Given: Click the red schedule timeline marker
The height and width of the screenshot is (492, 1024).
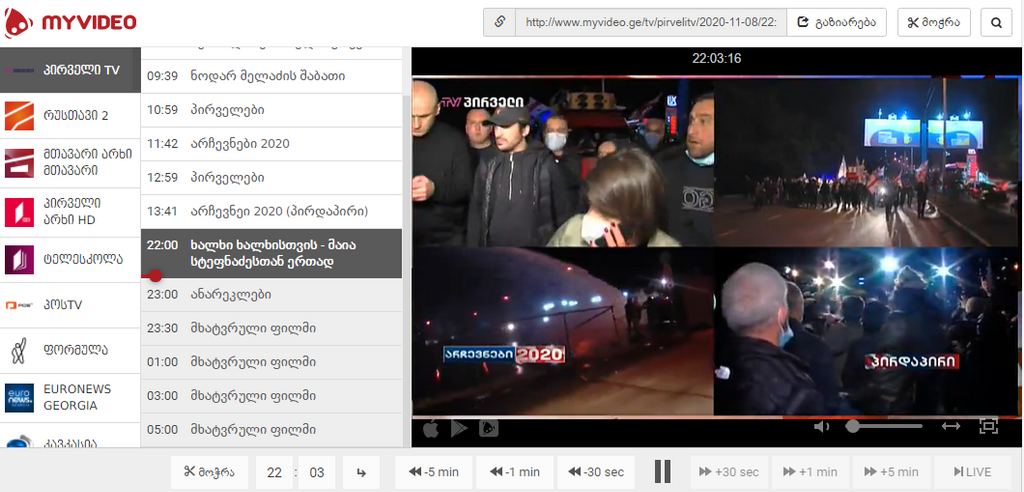Looking at the screenshot, I should pos(155,276).
